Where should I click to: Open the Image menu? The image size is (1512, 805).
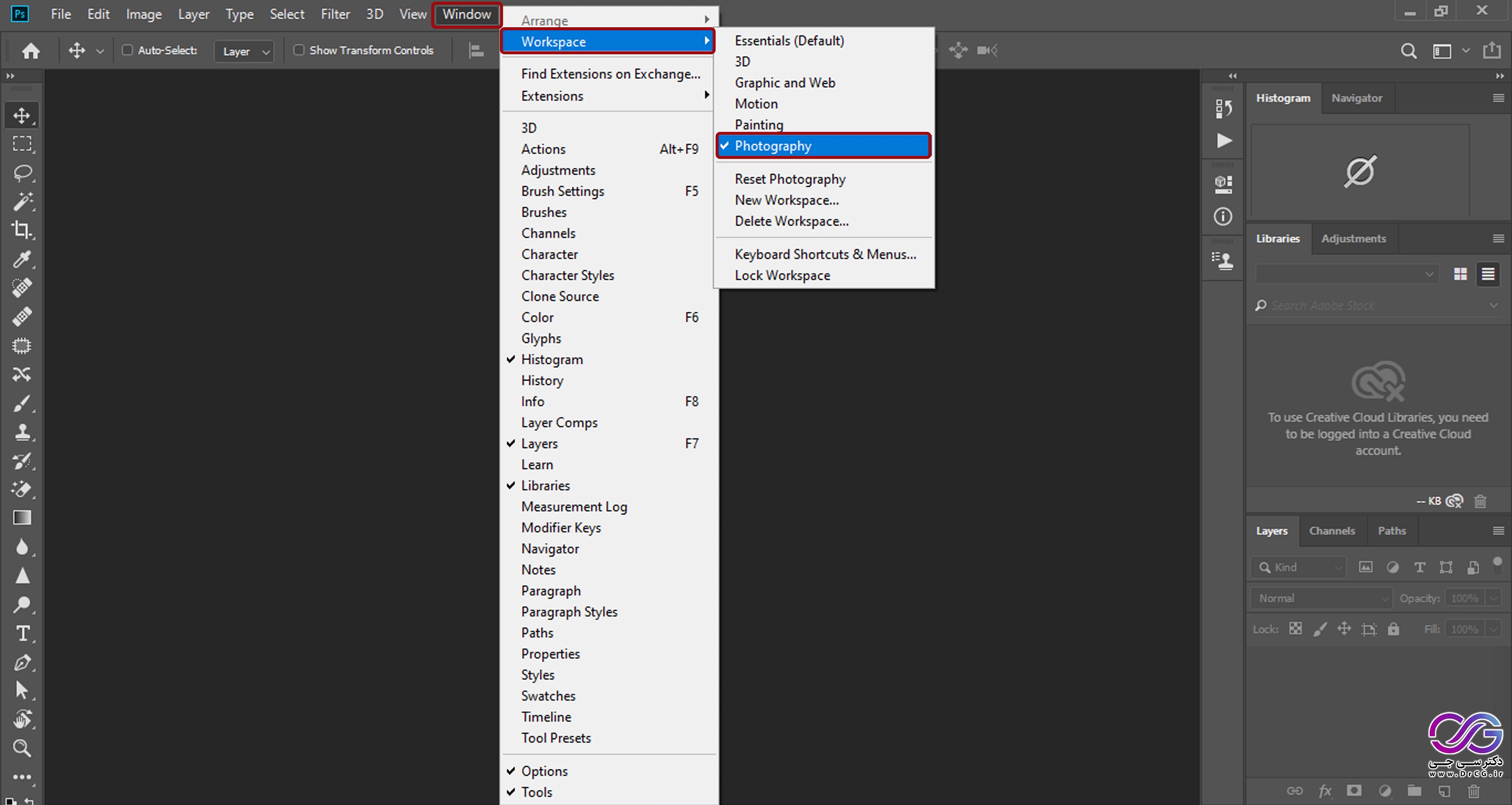pos(144,14)
